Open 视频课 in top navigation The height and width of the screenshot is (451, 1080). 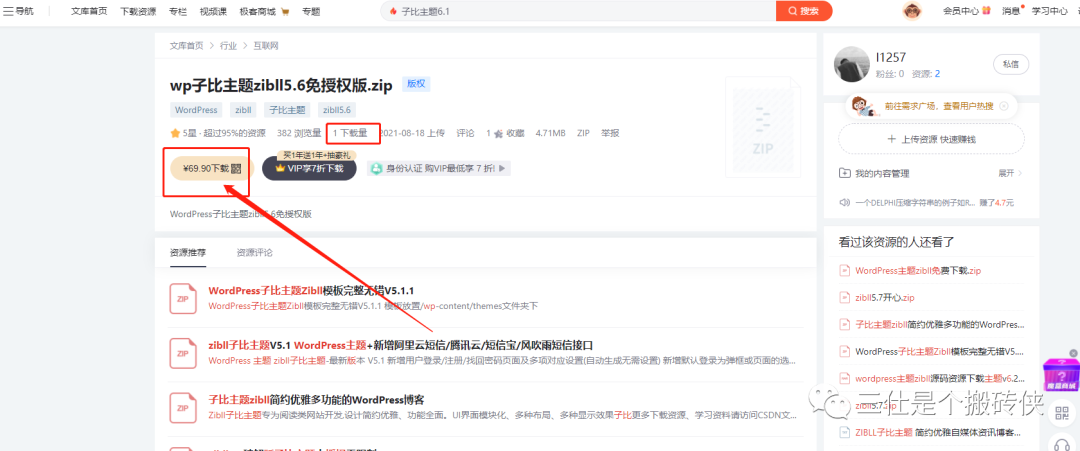214,11
